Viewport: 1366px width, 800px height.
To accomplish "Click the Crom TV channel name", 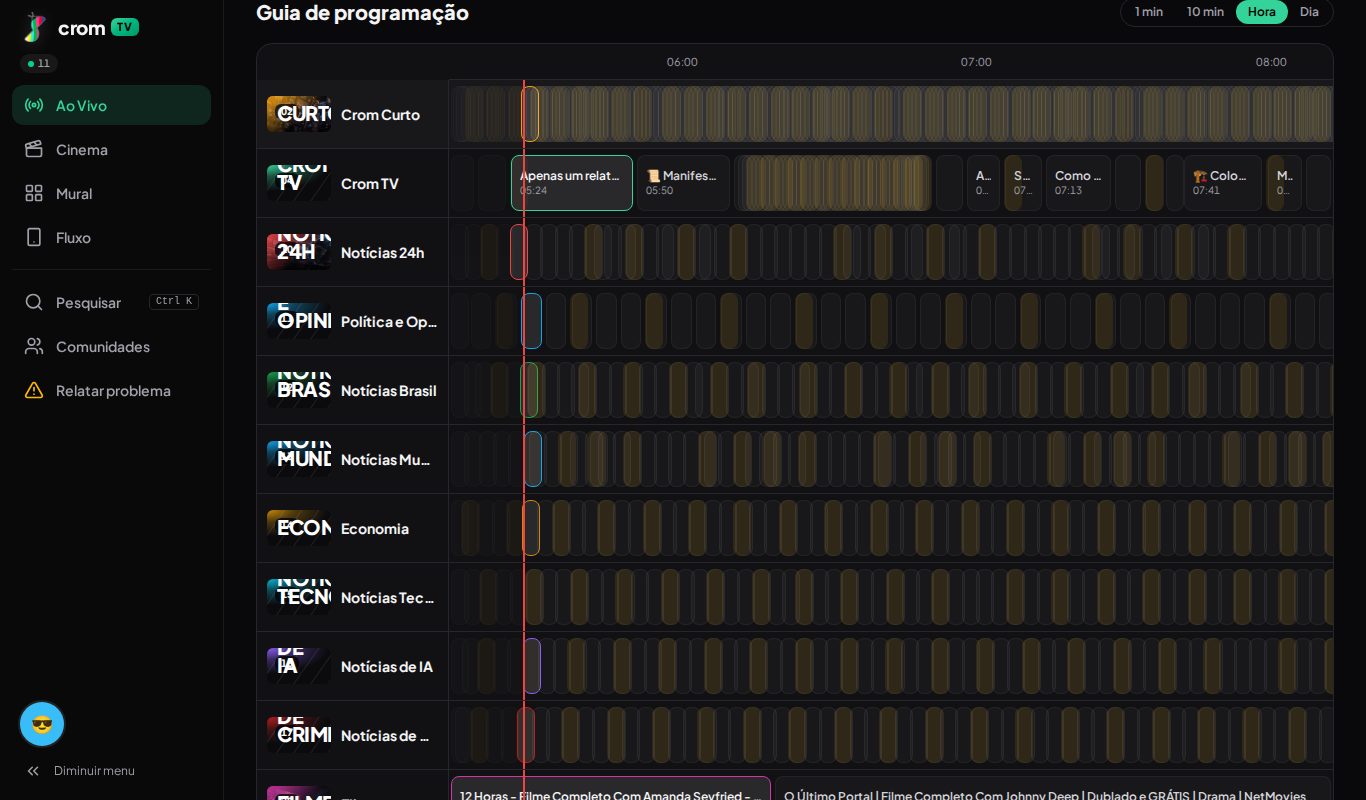I will (370, 183).
